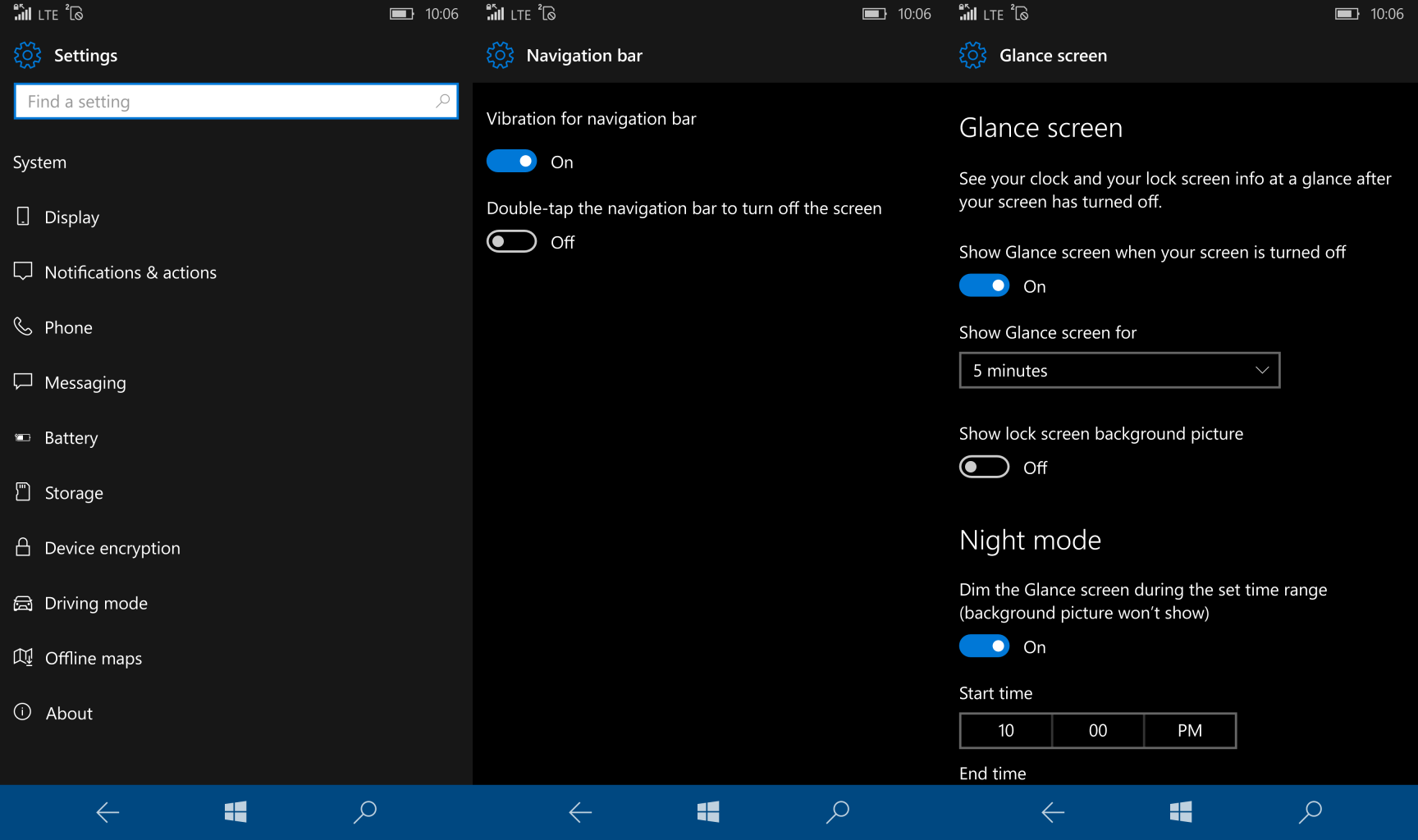Click the Phone handset icon
1418x840 pixels.
tap(23, 326)
